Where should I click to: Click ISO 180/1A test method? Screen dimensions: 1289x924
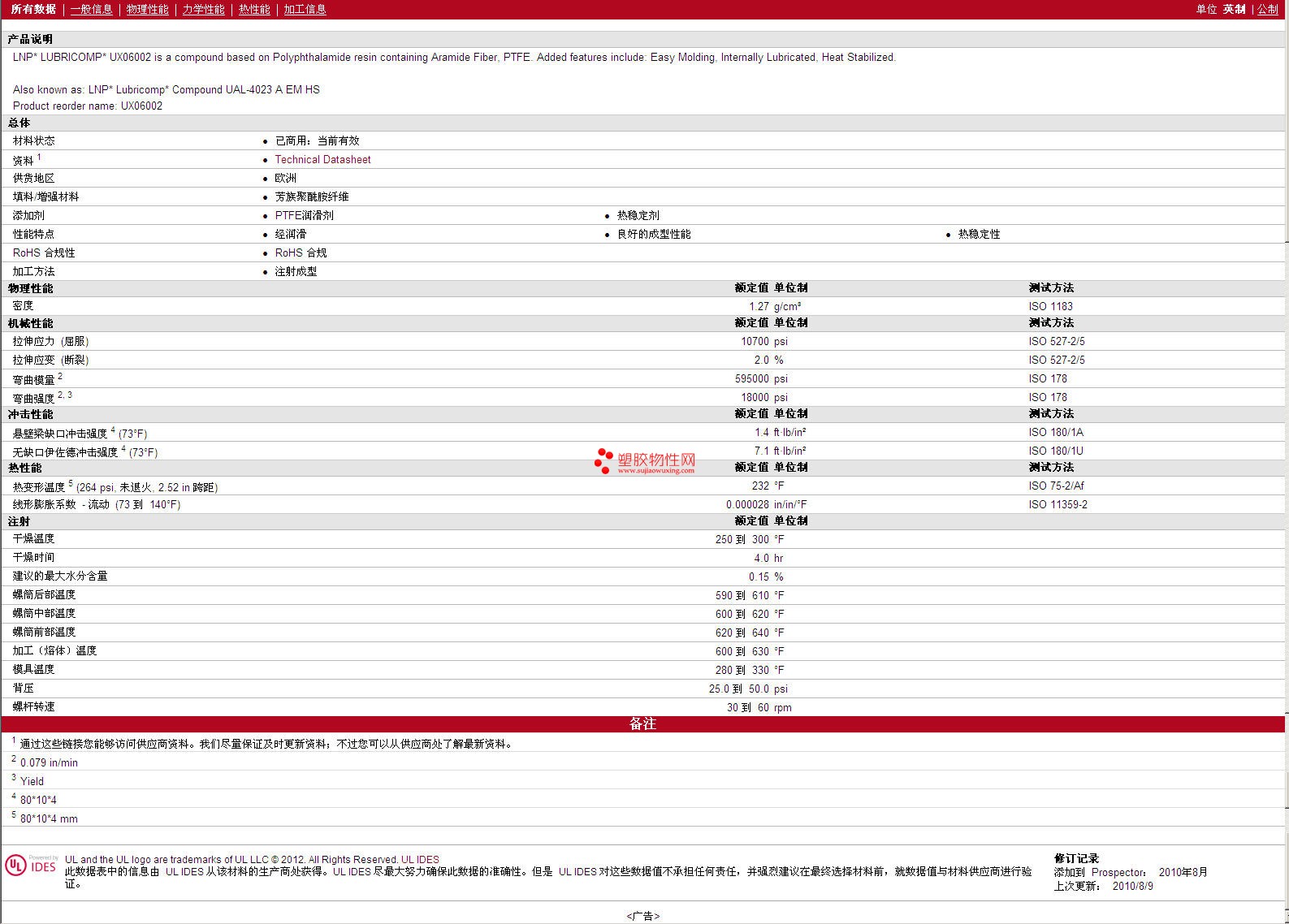click(x=1056, y=432)
